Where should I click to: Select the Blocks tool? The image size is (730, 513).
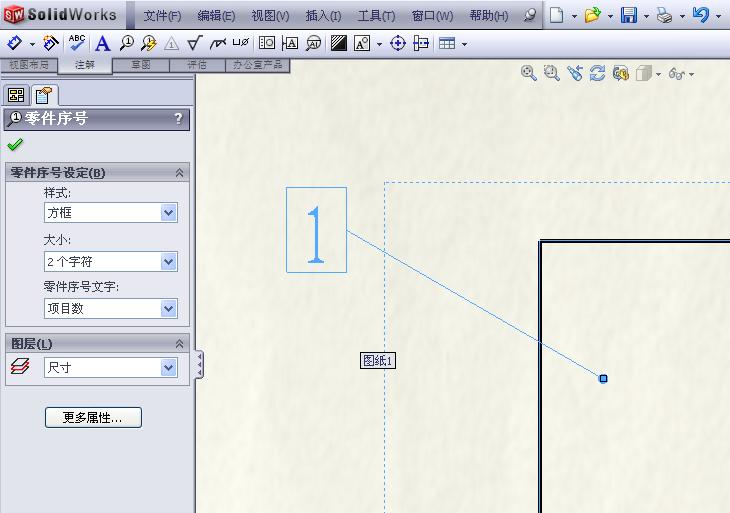coord(362,43)
